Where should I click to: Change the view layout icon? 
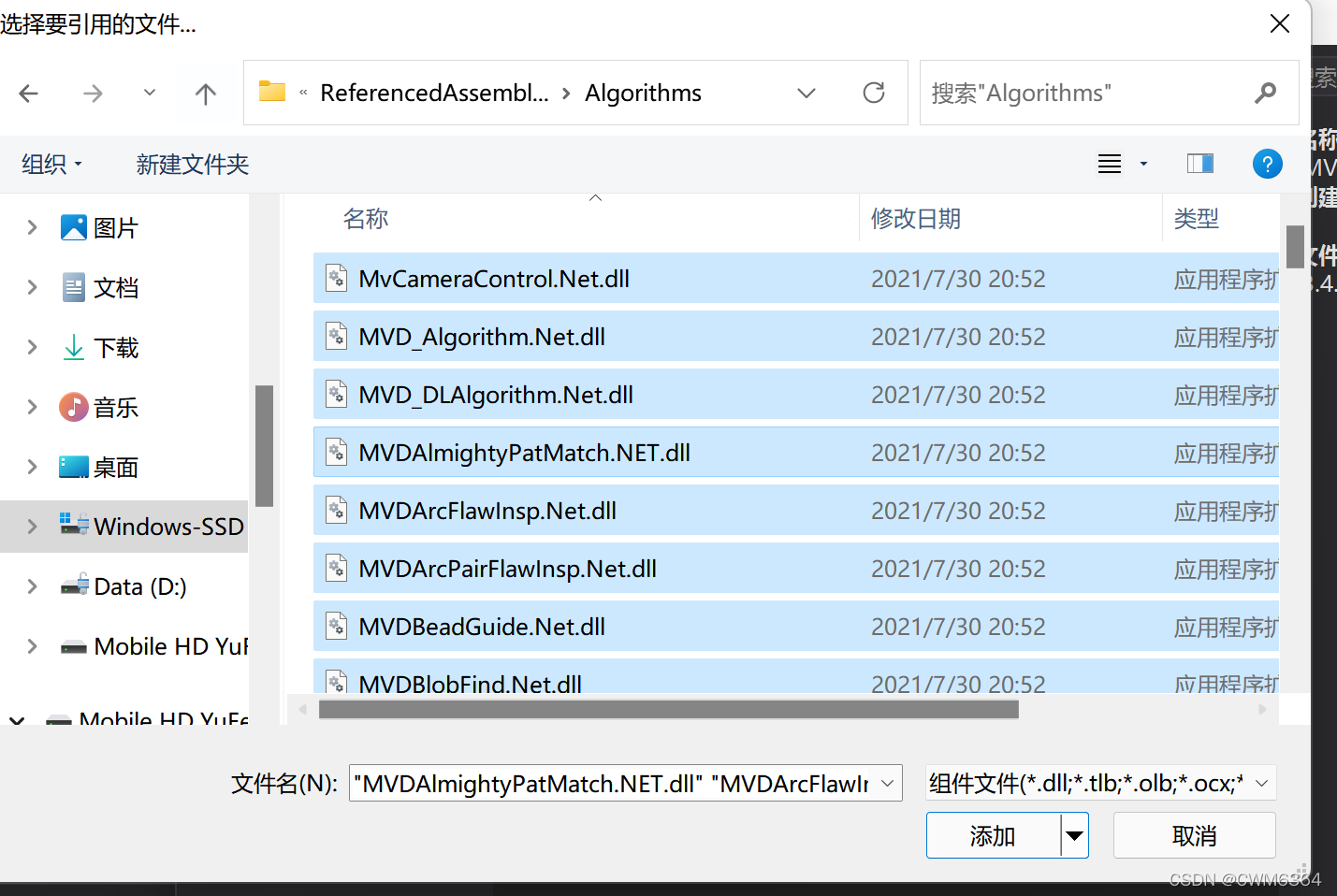(1110, 165)
